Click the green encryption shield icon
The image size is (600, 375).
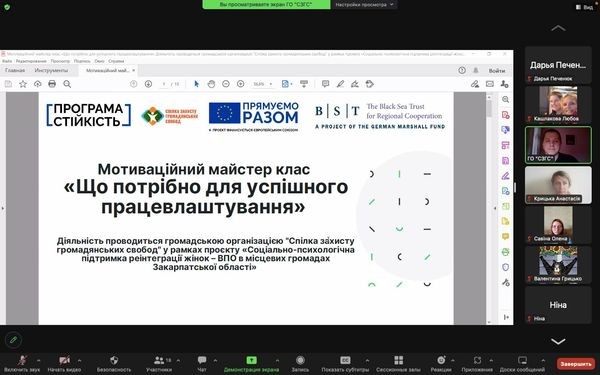[7, 7]
